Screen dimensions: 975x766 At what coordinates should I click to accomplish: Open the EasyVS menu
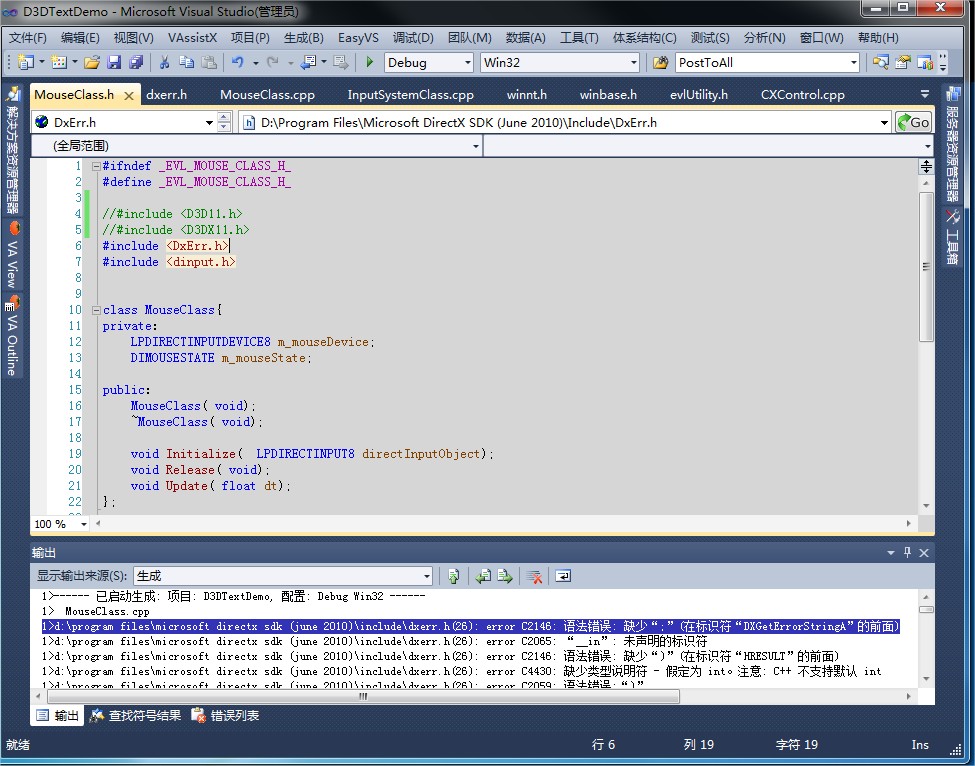[358, 38]
